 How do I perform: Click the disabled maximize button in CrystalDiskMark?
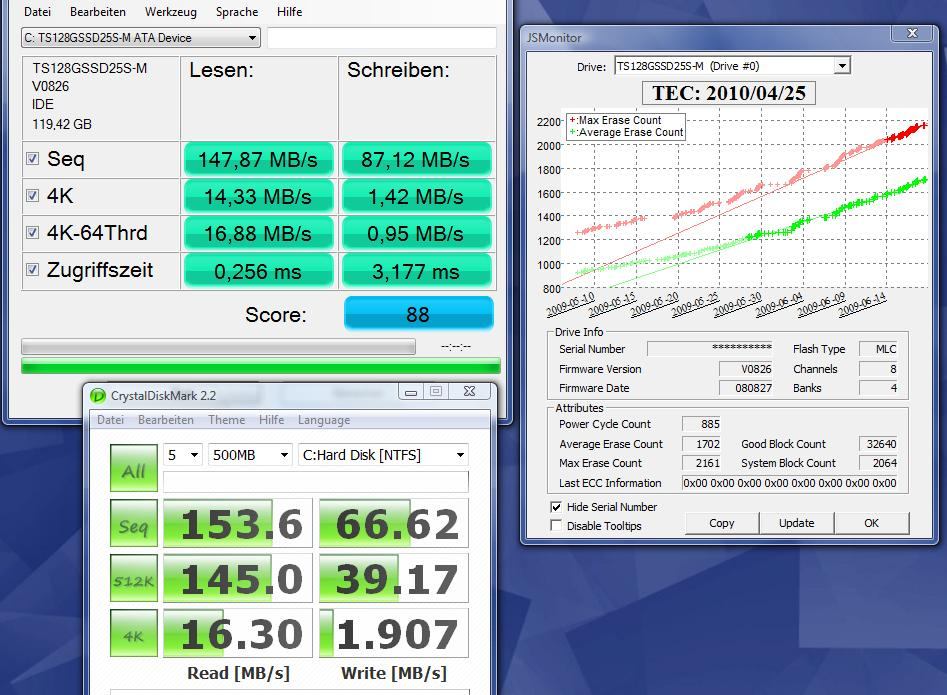[435, 391]
